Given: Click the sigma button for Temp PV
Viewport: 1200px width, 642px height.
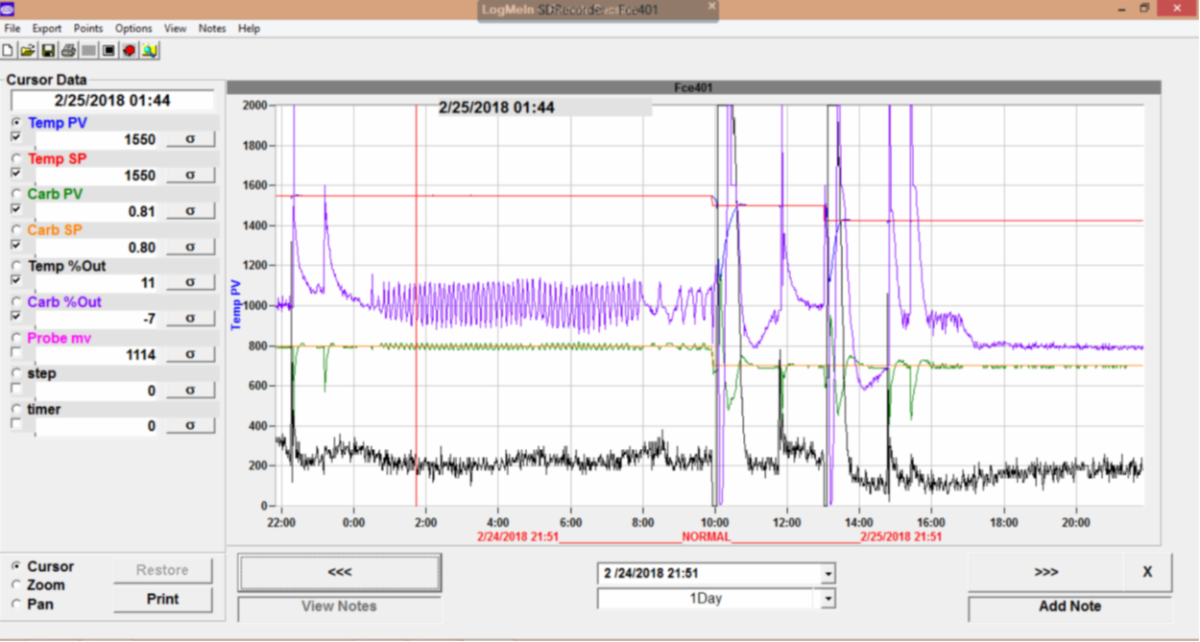Looking at the screenshot, I should tap(189, 140).
